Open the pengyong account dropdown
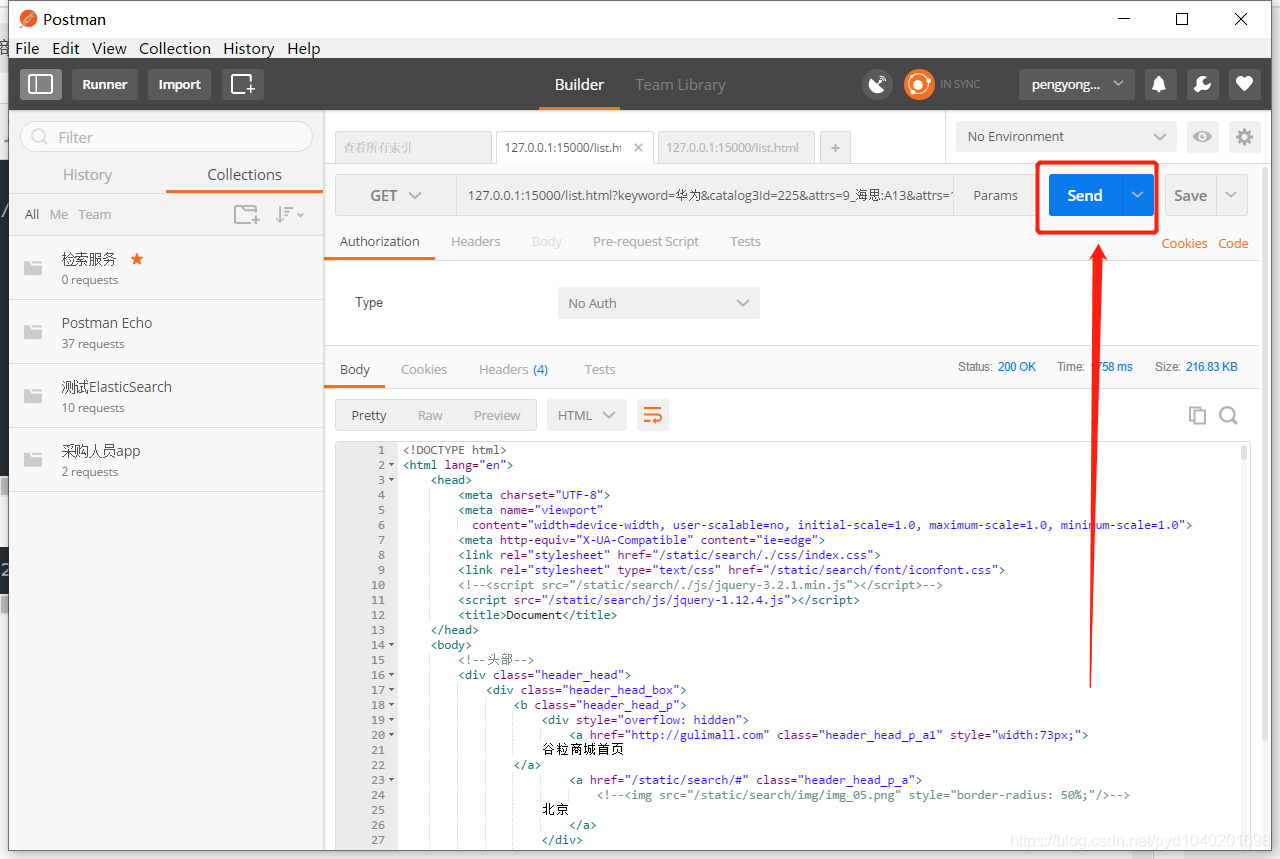 (1077, 84)
